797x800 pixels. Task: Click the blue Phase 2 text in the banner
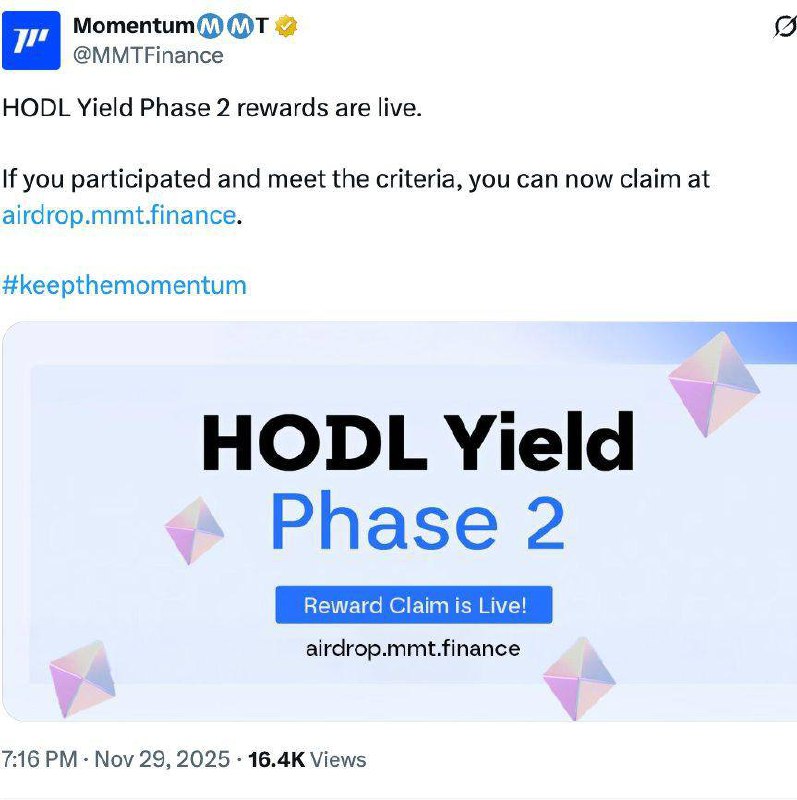418,522
